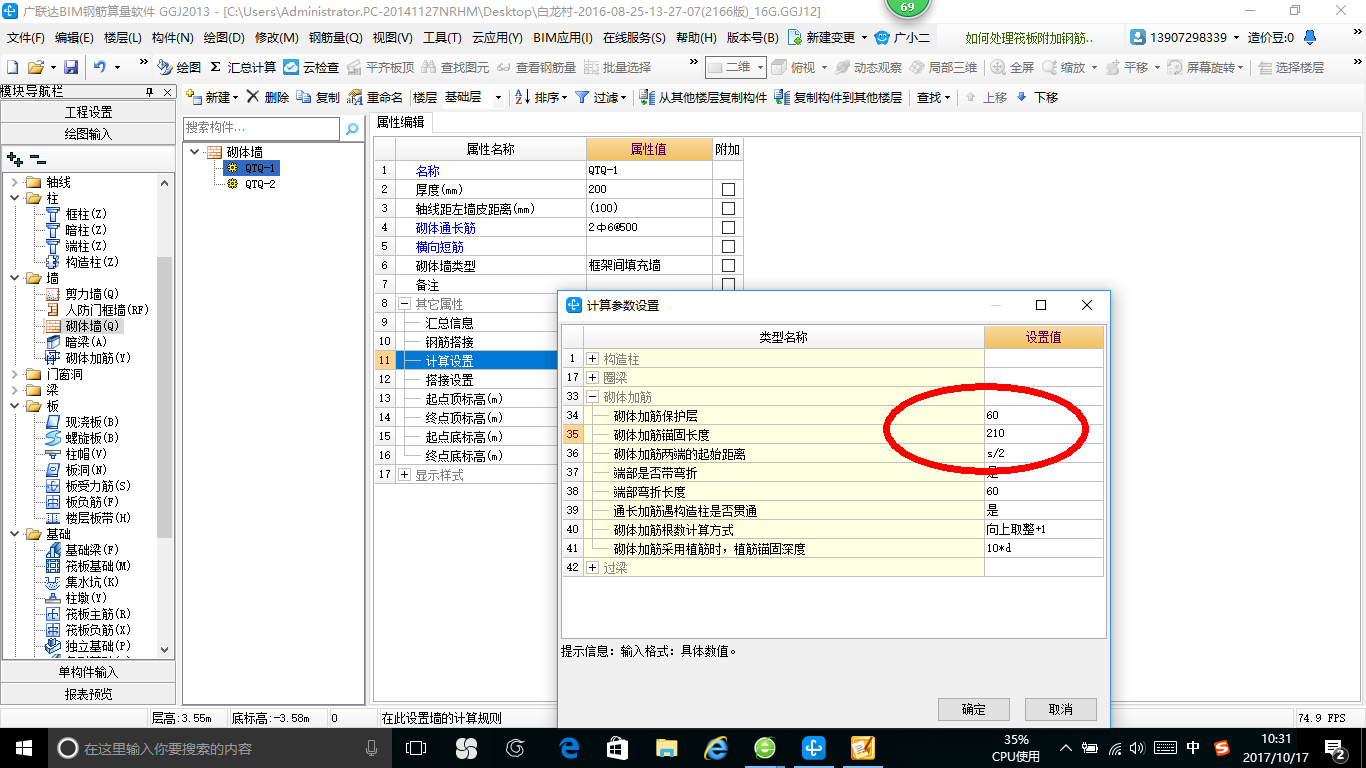Screen dimensions: 1366x768
Task: Expand 门窗洞 folder in navigation tree
Action: [x=15, y=374]
